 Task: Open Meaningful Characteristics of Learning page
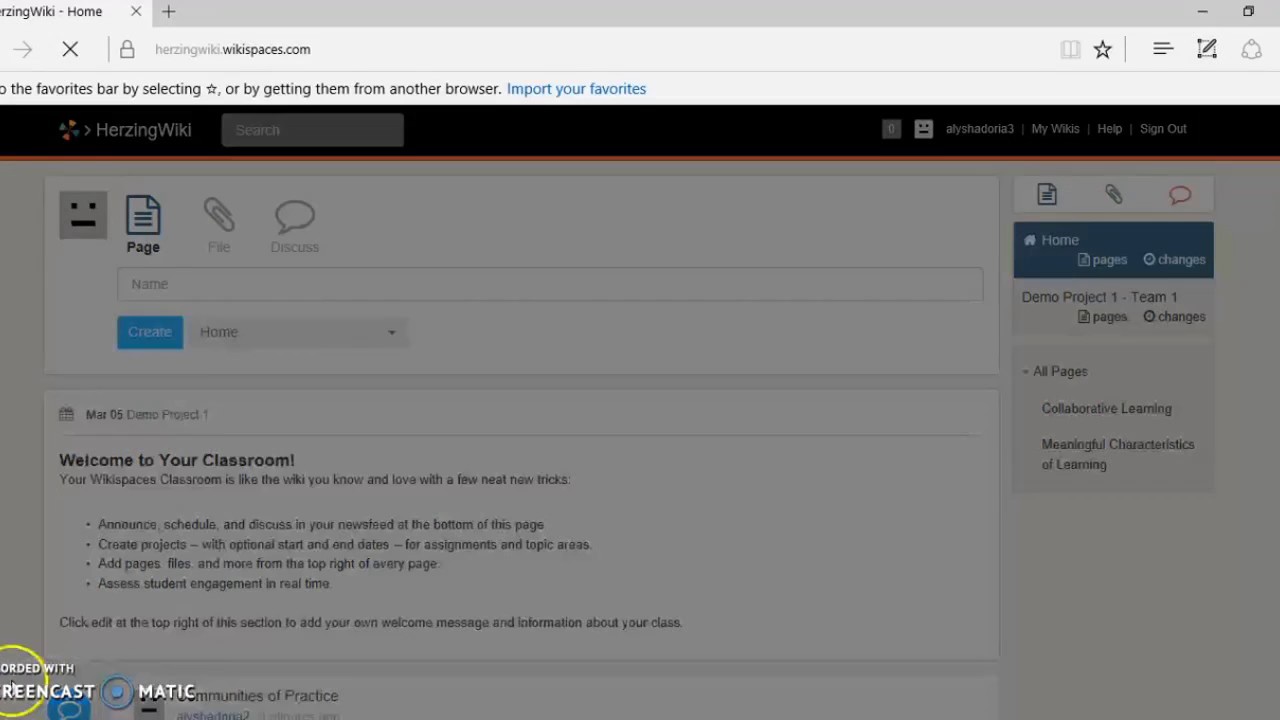click(x=1118, y=454)
